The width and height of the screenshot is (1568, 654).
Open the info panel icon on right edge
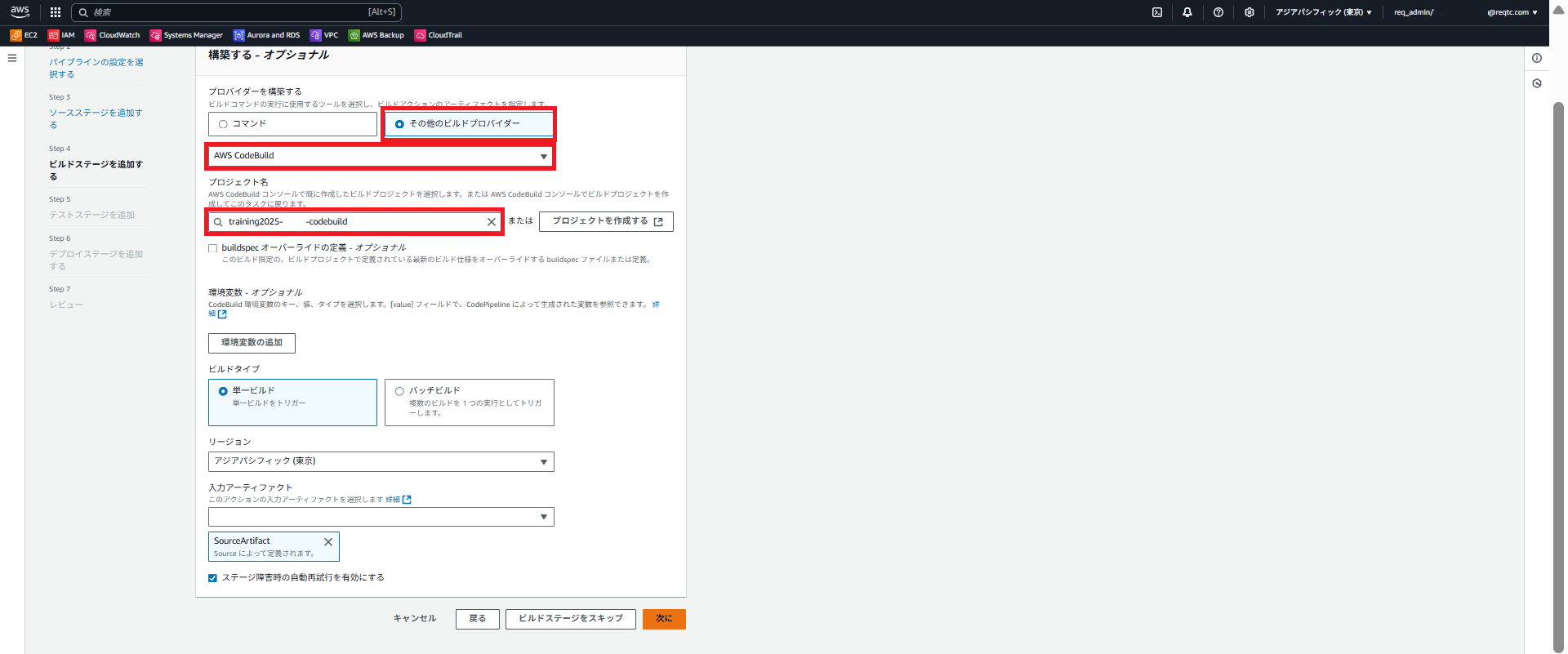tap(1537, 58)
